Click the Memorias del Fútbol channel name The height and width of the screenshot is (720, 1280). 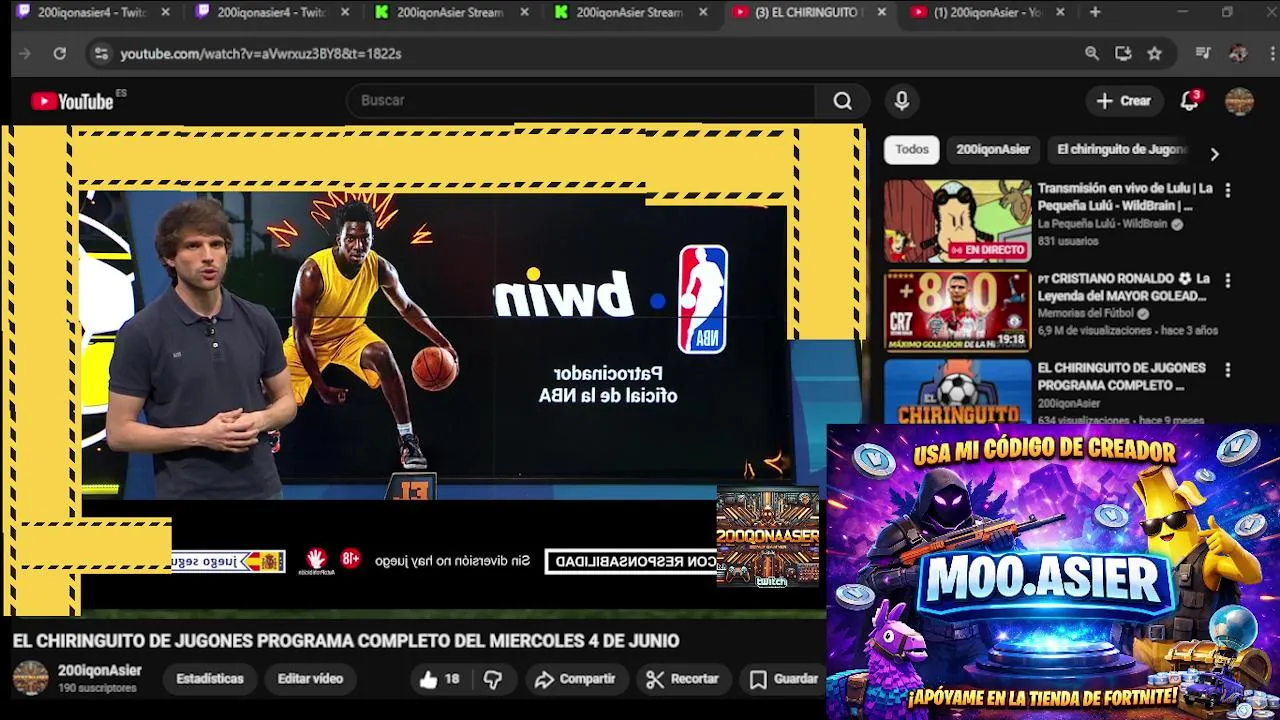pyautogui.click(x=1086, y=314)
